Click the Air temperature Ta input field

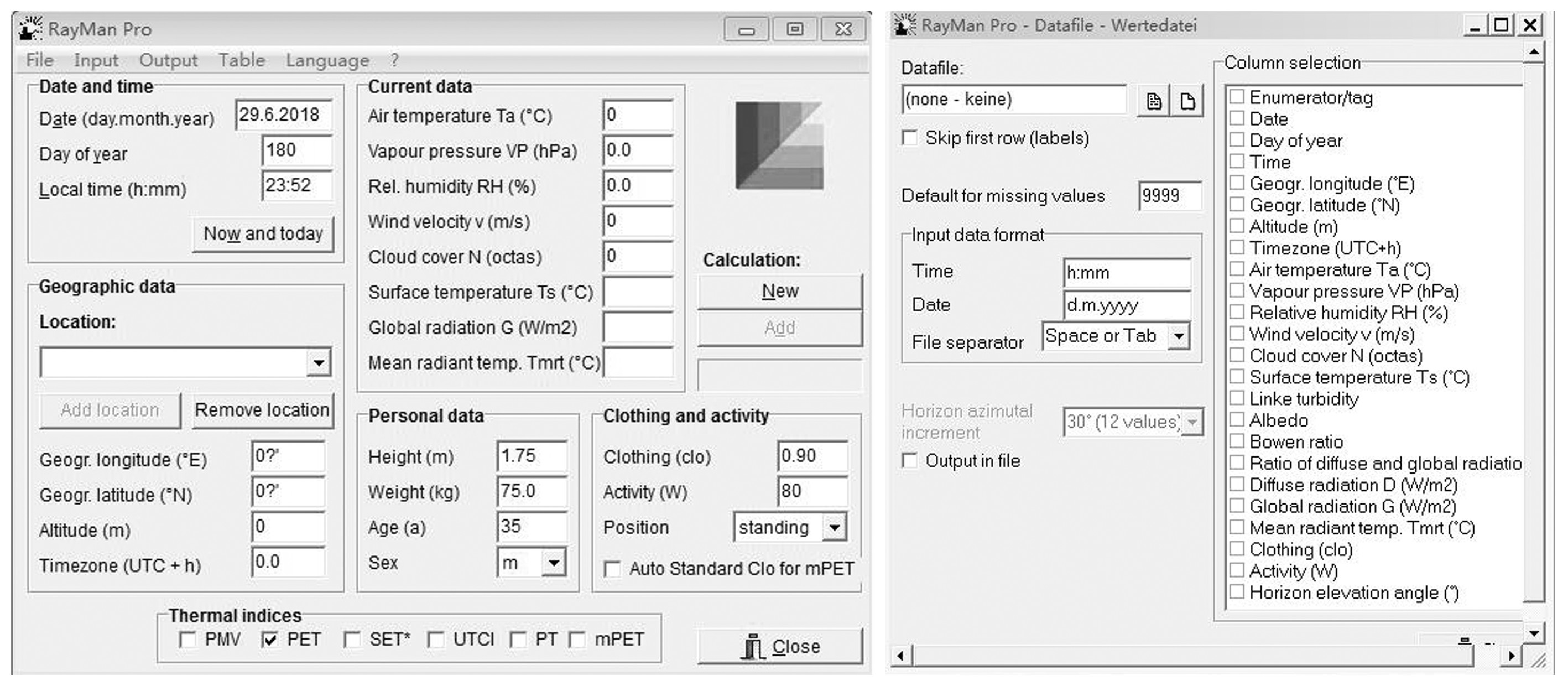638,116
